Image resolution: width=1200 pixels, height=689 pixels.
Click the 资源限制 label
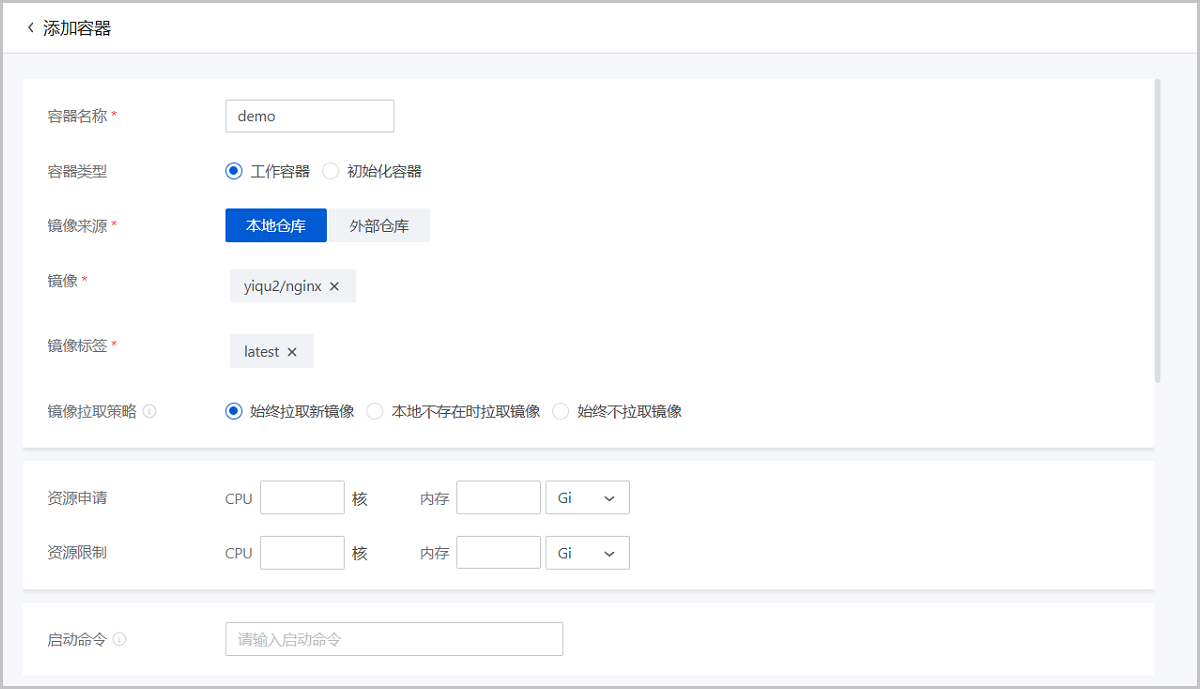coord(77,552)
